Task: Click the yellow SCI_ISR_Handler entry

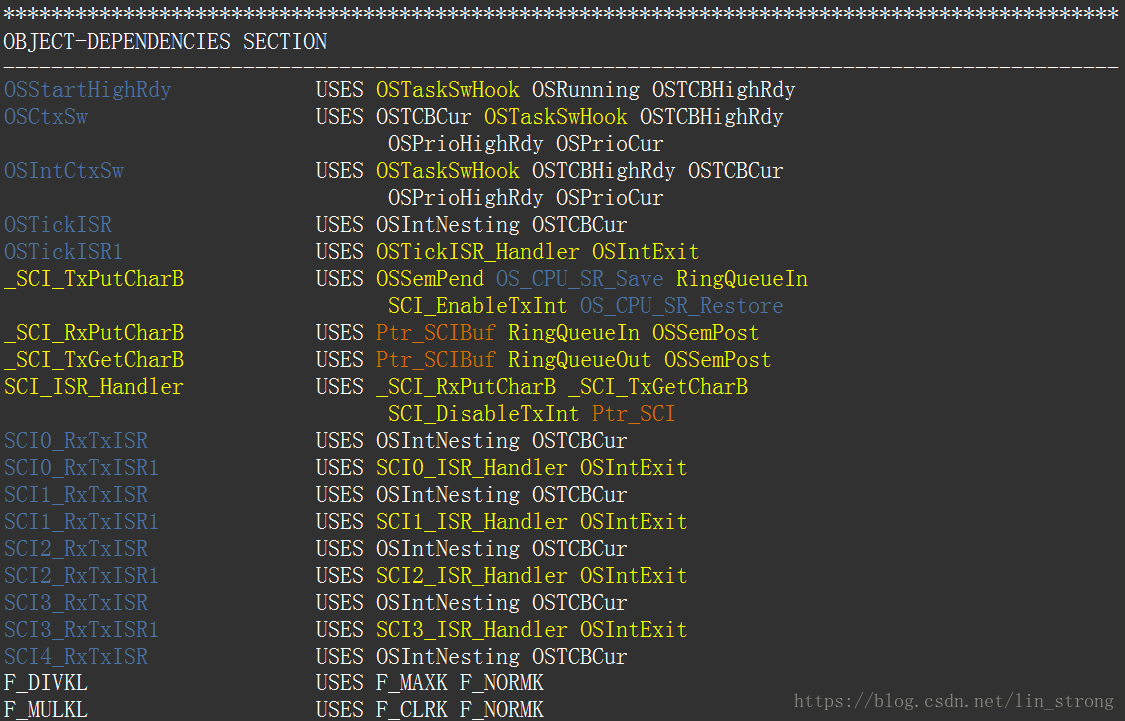Action: [x=94, y=387]
